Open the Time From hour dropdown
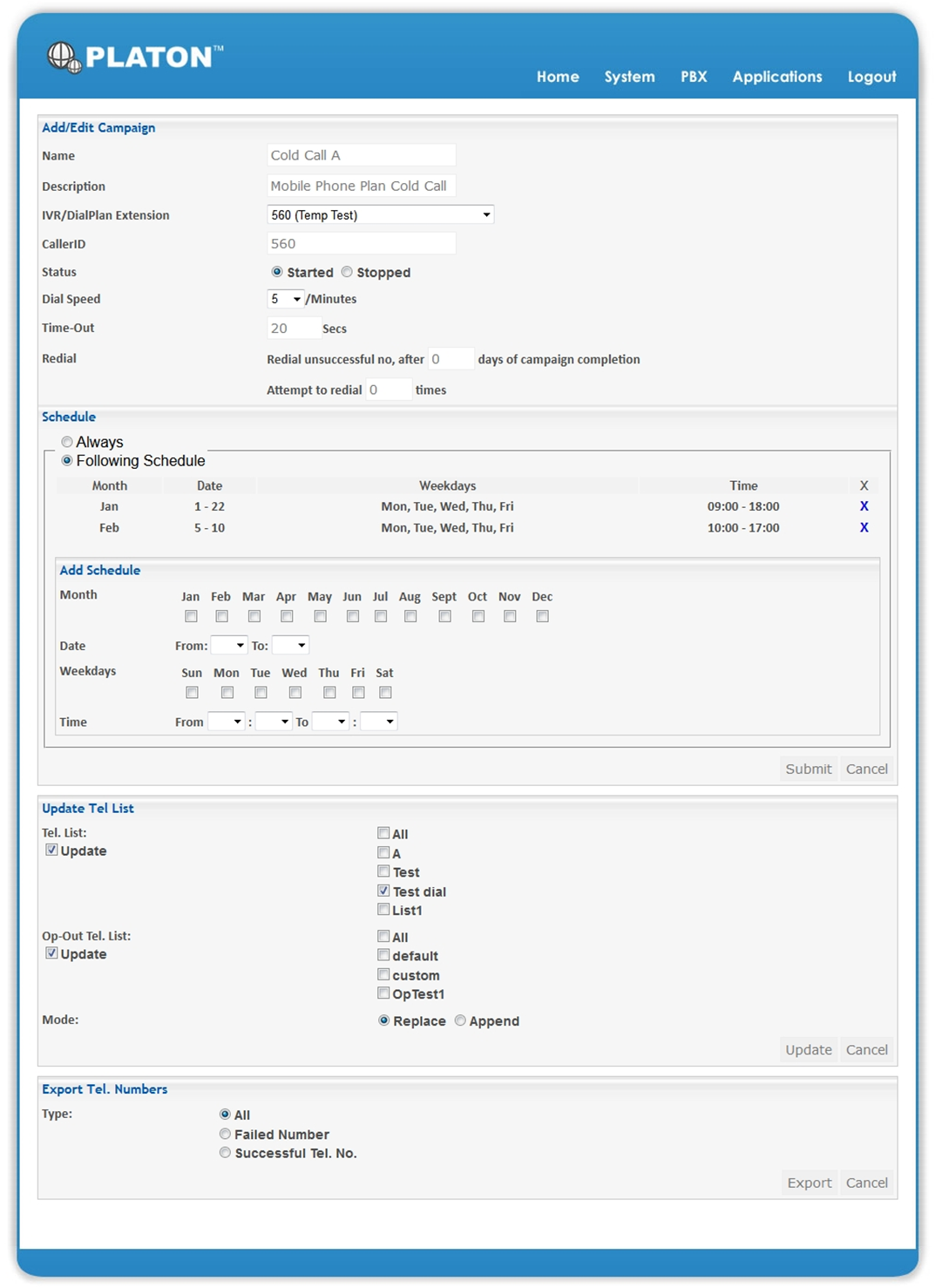Viewport: 942px width, 1288px height. coord(227,722)
